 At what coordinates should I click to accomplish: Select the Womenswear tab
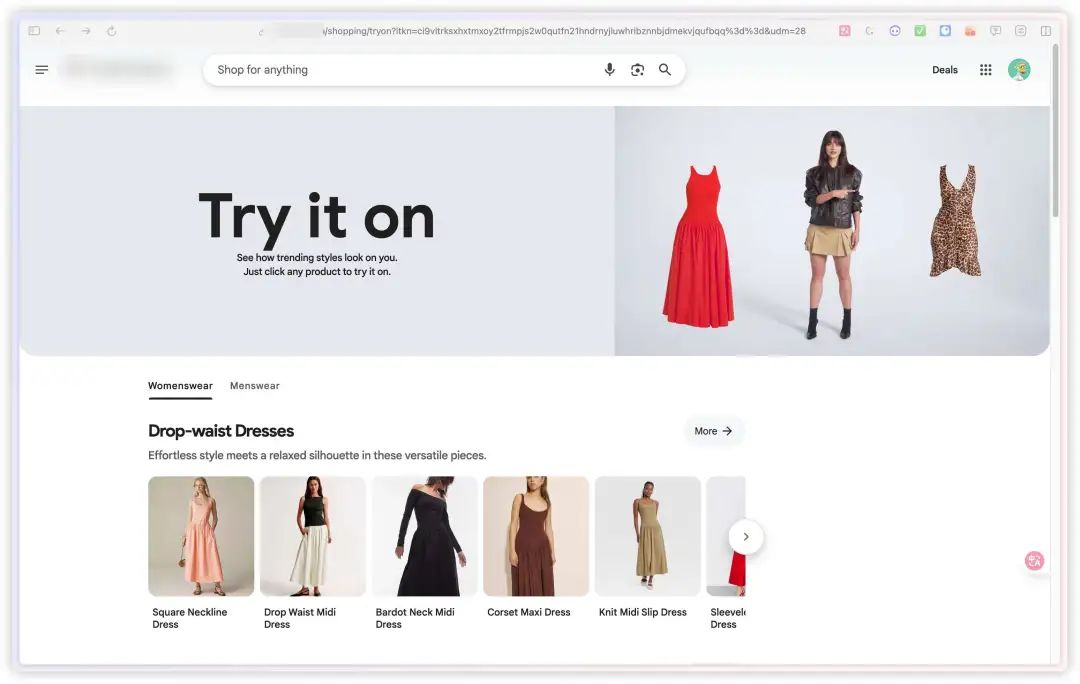(x=180, y=386)
